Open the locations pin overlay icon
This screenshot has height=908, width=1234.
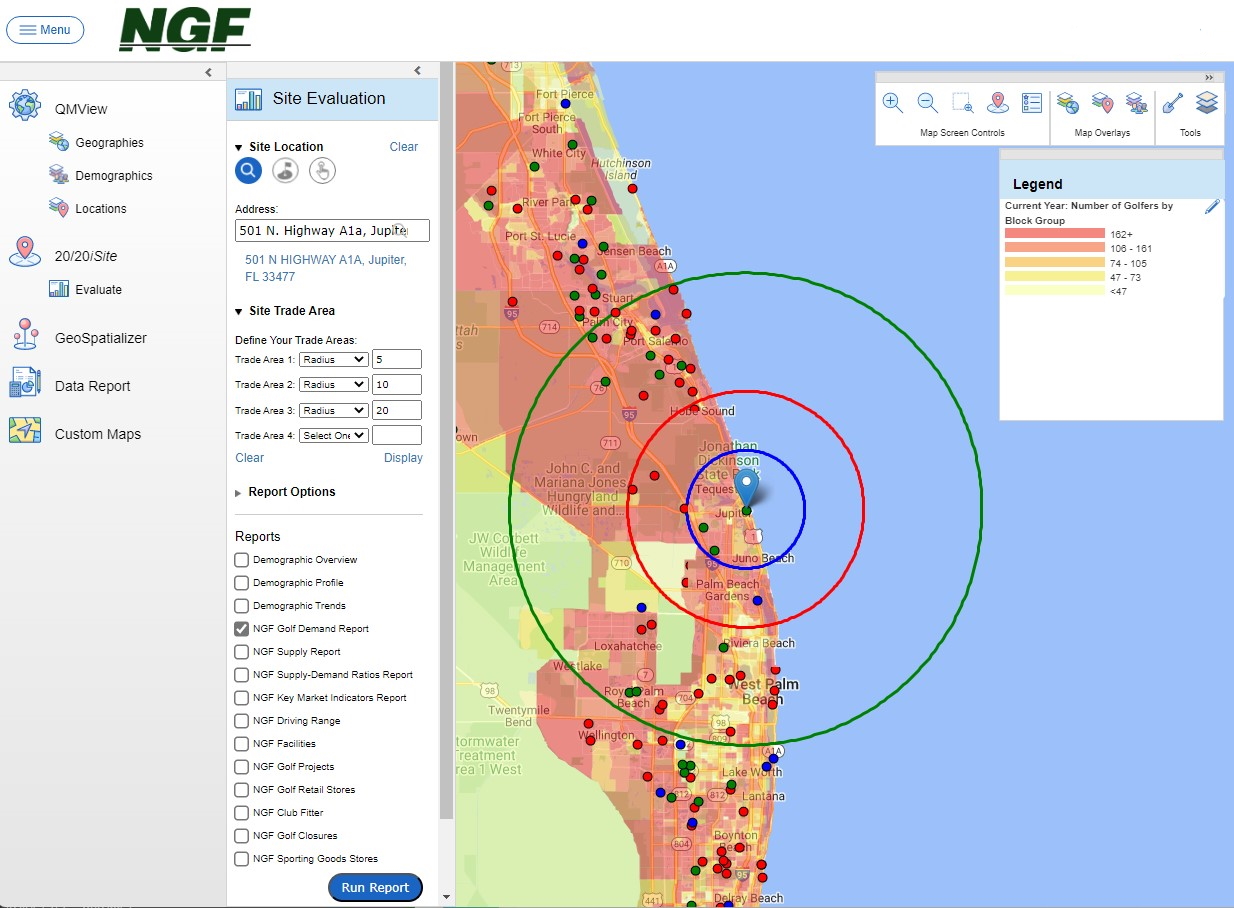[1102, 102]
